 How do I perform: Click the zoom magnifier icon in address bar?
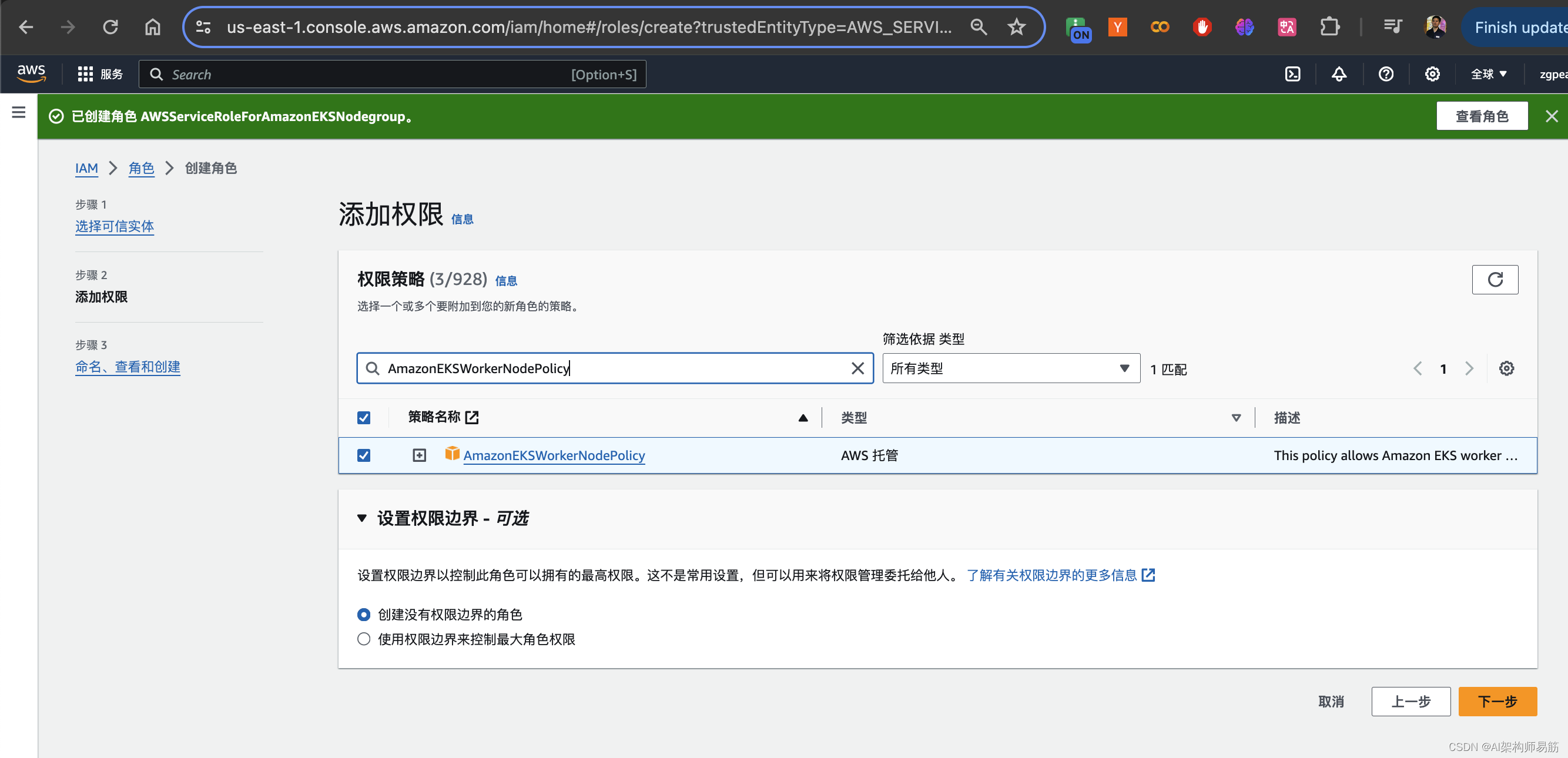click(x=978, y=27)
